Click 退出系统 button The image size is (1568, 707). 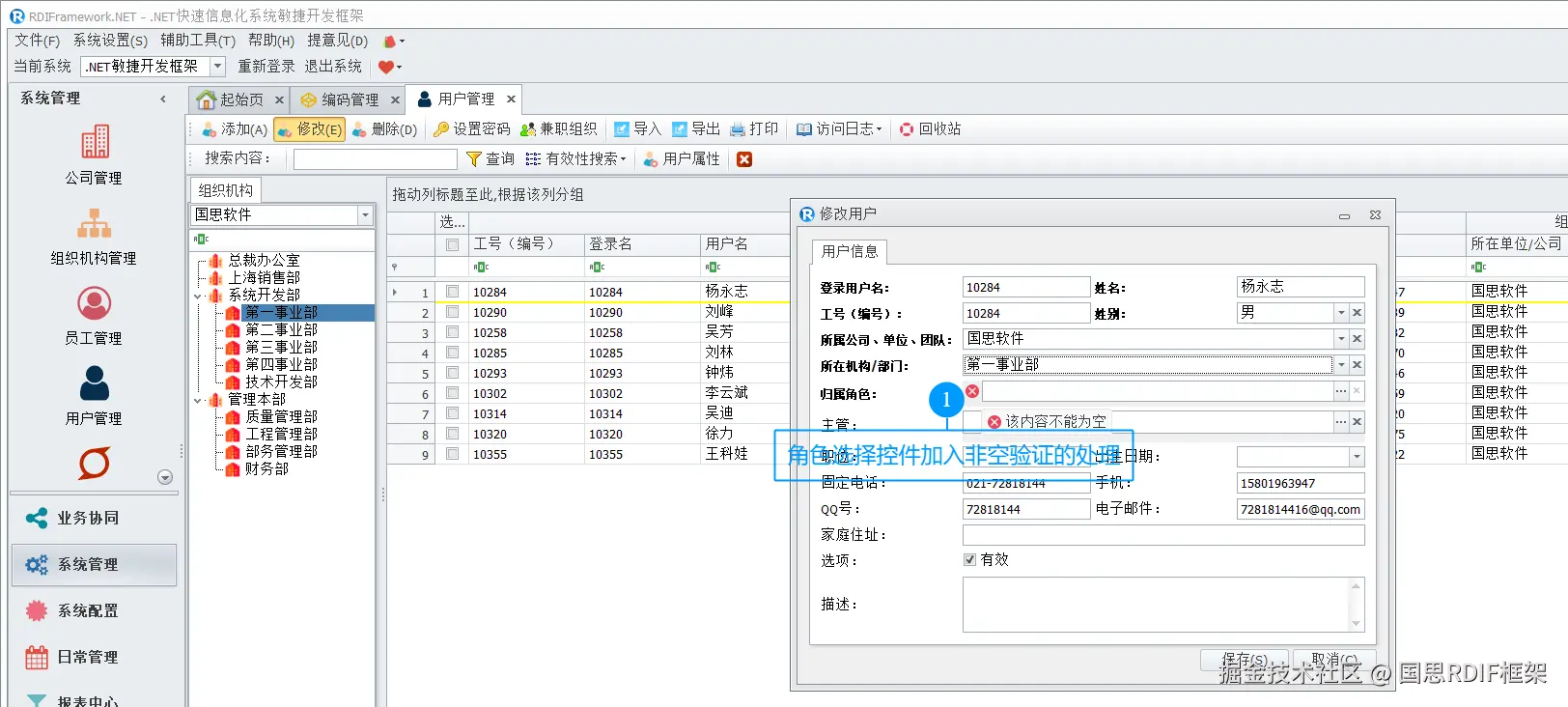(x=333, y=67)
